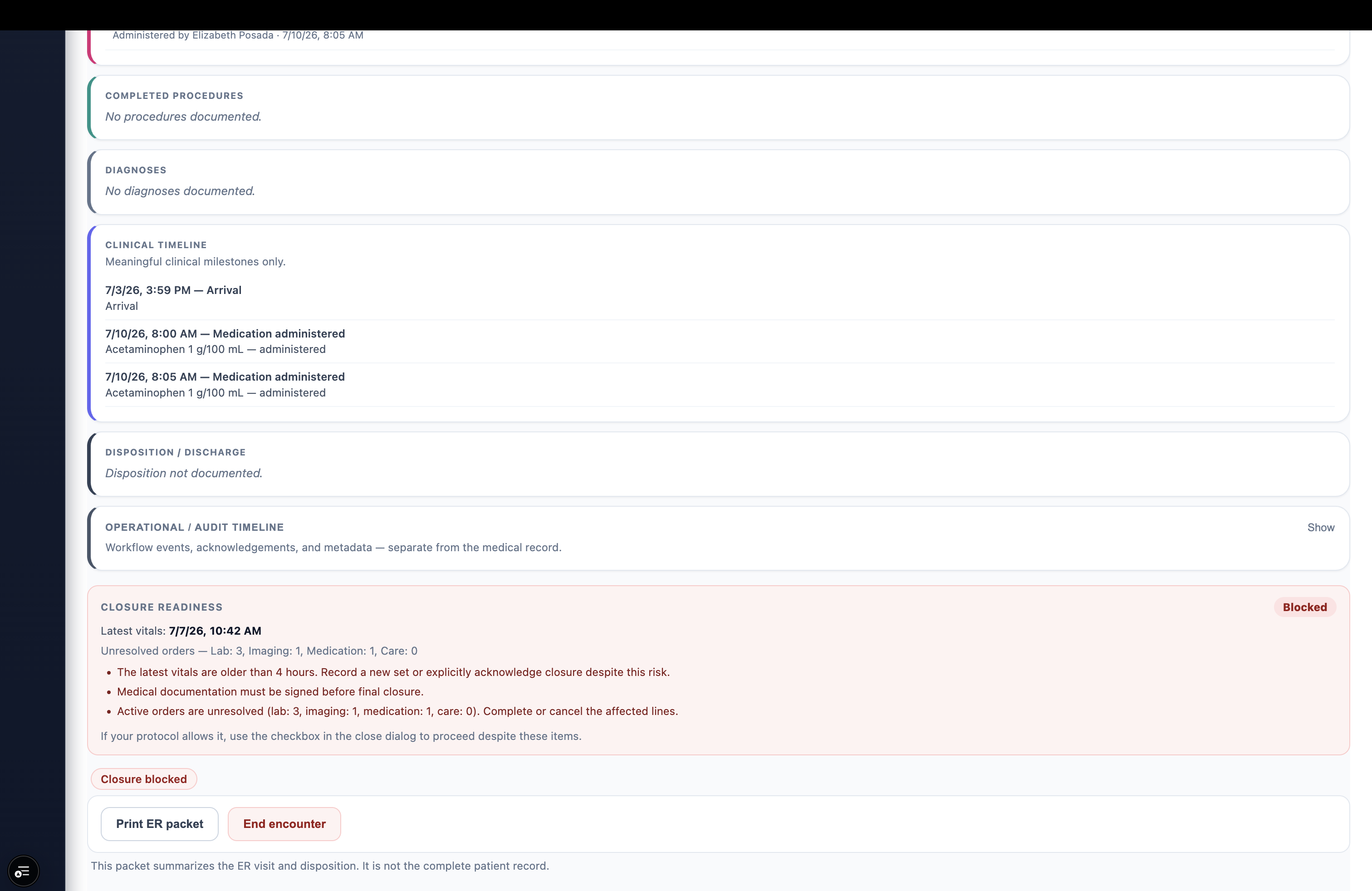The image size is (1372, 891).
Task: Click the Latest vitals 7/7/26, 10:42 AM value
Action: (215, 631)
